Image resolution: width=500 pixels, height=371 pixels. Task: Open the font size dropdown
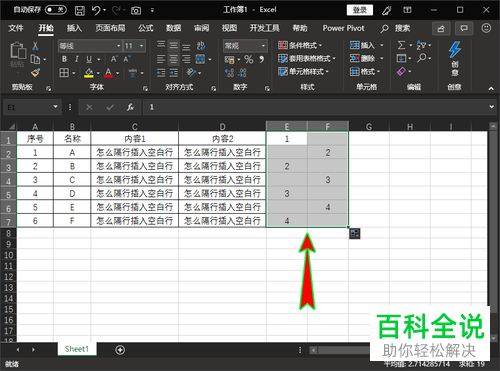[142, 46]
